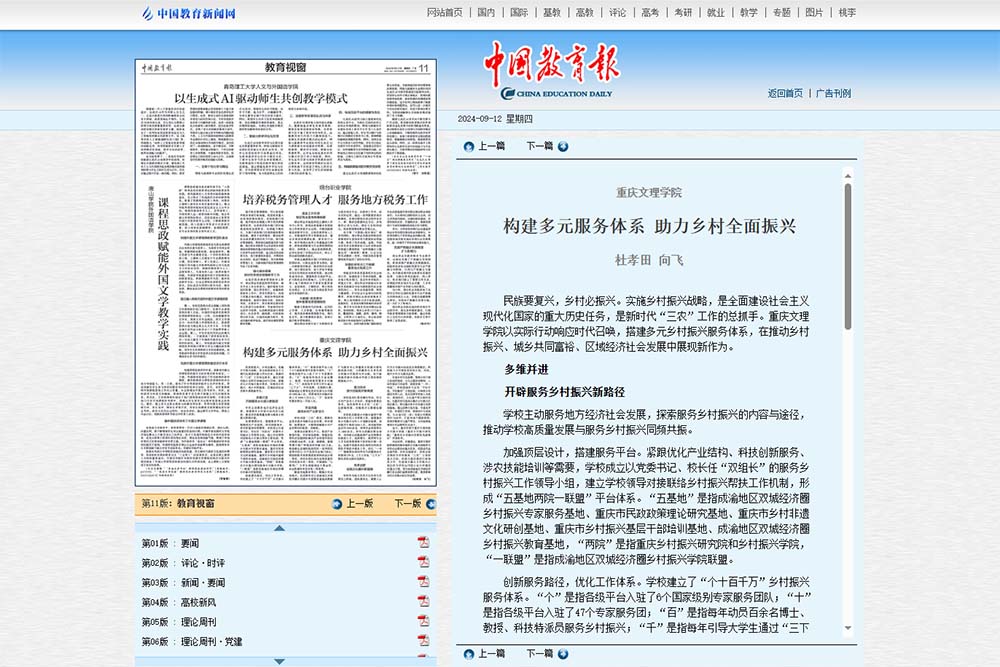1000x667 pixels.
Task: Click the down arrow below the edition list
Action: (280, 662)
